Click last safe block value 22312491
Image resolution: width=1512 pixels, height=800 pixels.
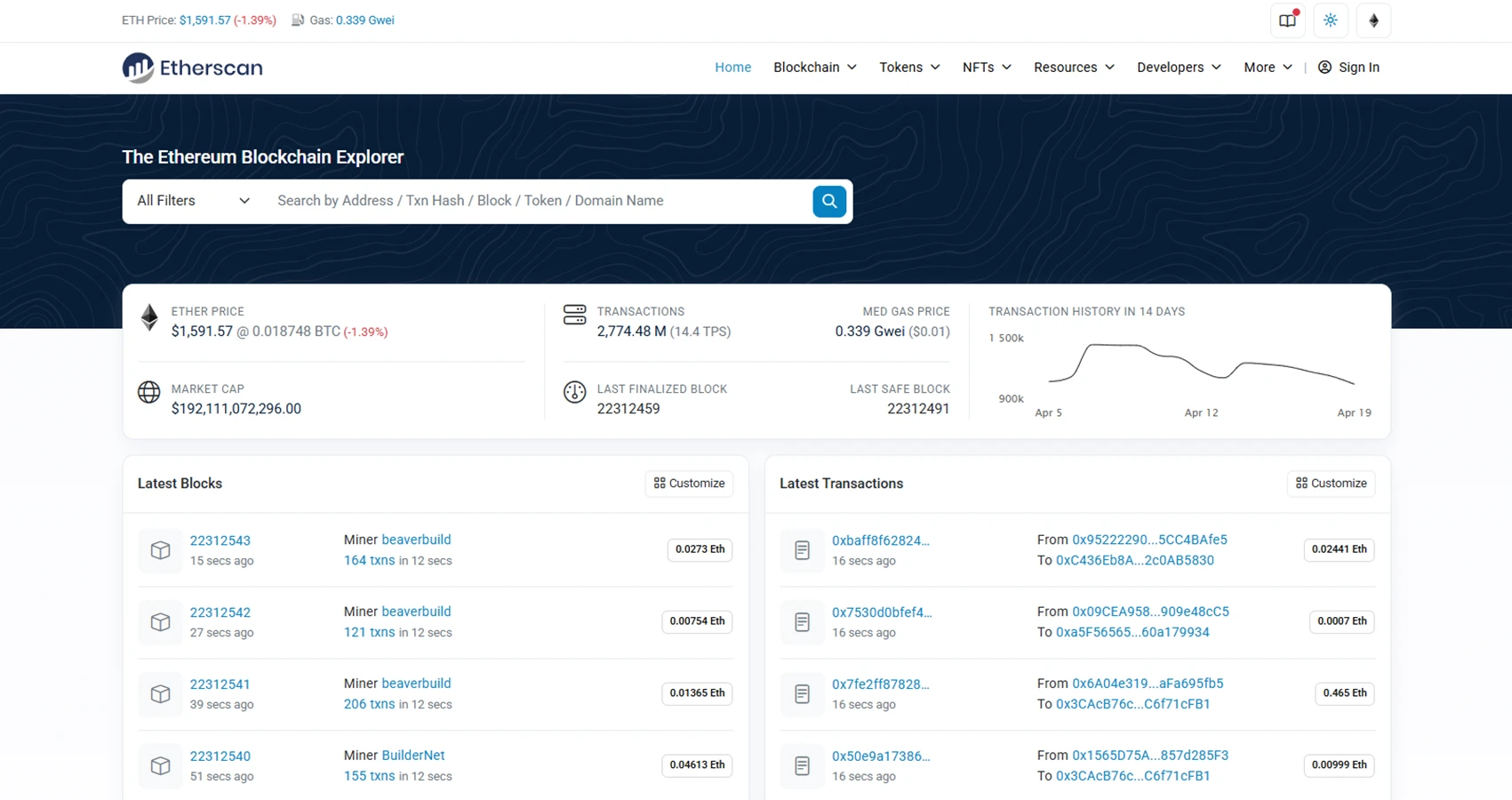click(918, 409)
